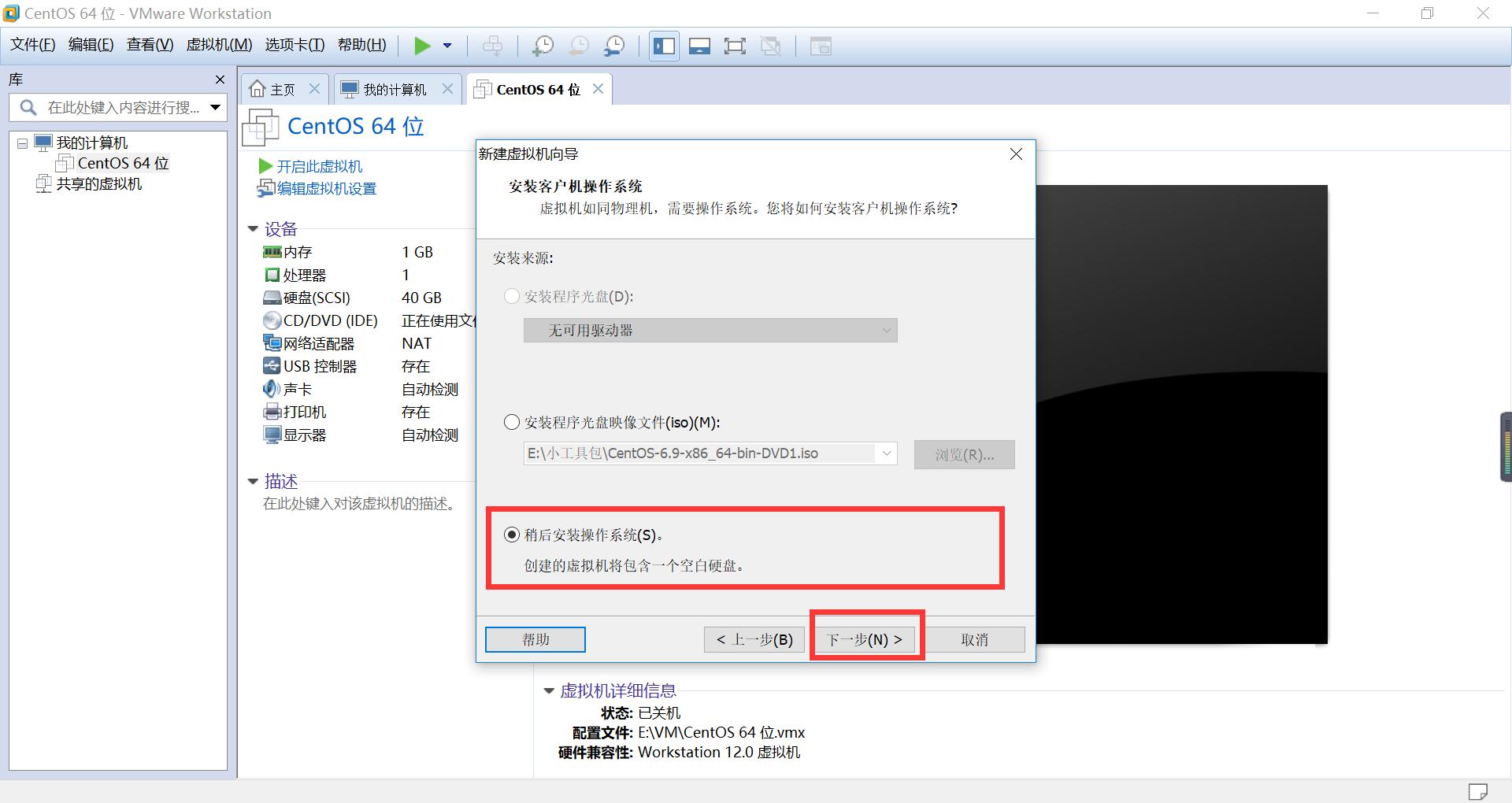Toggle the library sidebar view icon
The height and width of the screenshot is (803, 1512).
click(664, 46)
